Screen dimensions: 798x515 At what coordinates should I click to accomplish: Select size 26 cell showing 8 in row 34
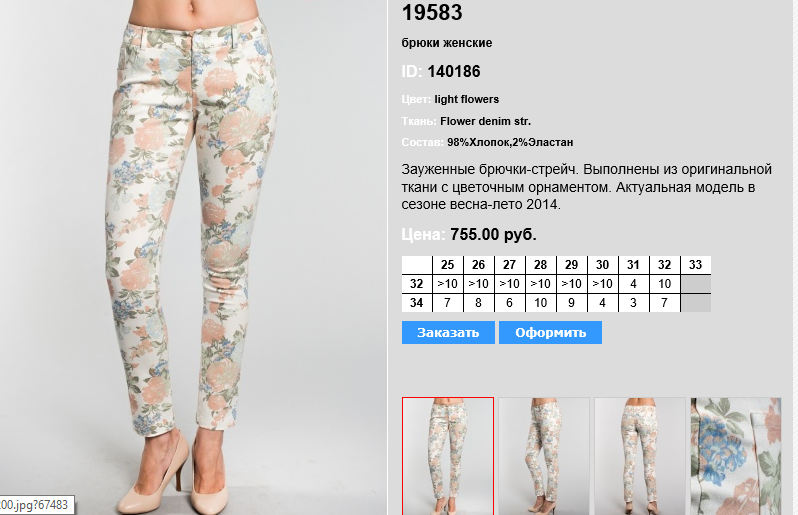479,303
